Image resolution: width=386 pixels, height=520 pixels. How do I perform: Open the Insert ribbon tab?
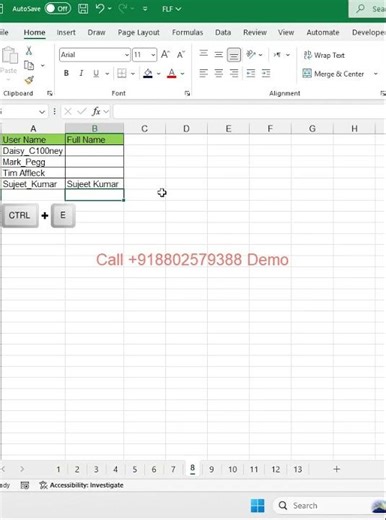coord(66,32)
